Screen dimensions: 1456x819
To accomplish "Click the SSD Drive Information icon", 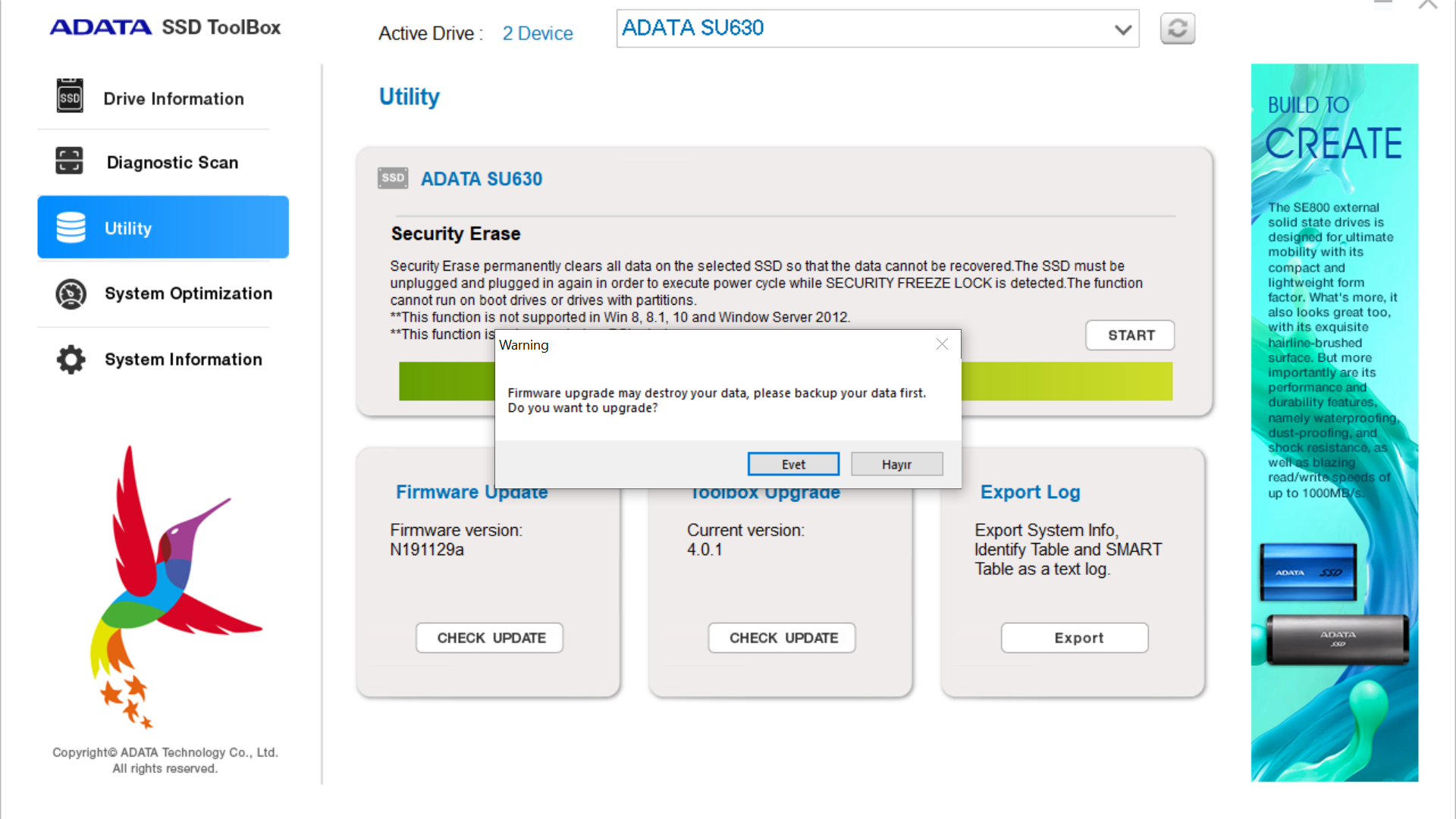I will pyautogui.click(x=70, y=96).
